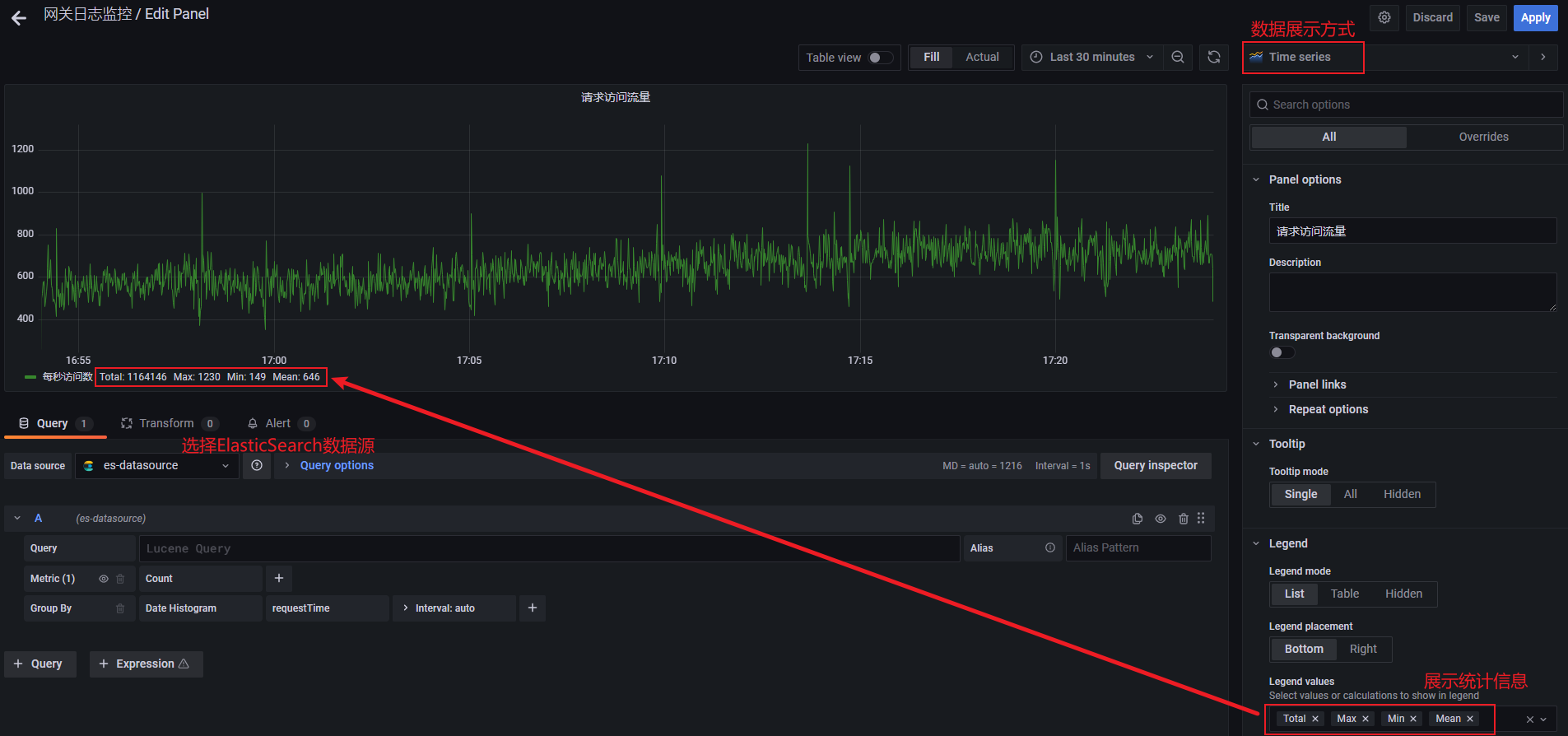Image resolution: width=1568 pixels, height=736 pixels.
Task: Remove the Mean legend value
Action: click(x=1470, y=719)
